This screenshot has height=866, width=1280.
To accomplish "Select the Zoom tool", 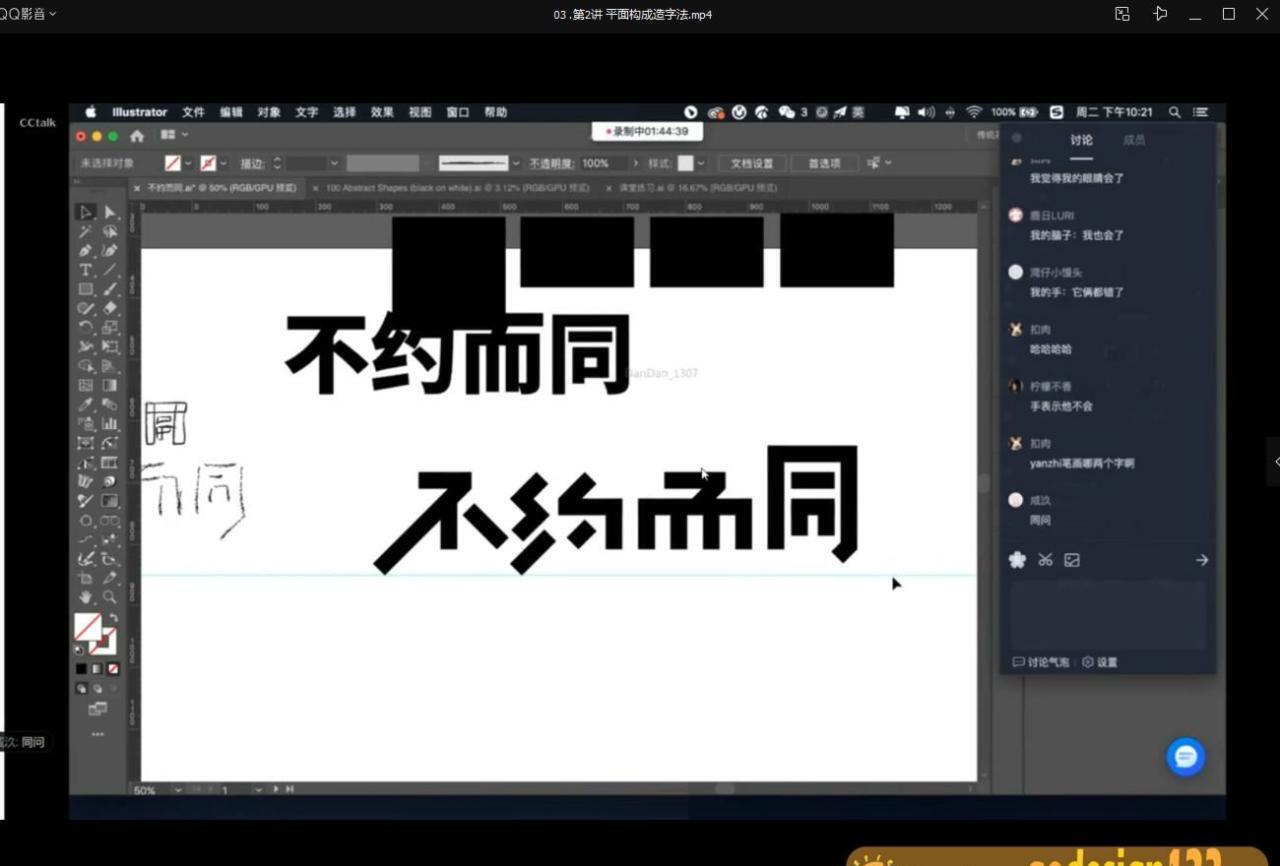I will (110, 597).
